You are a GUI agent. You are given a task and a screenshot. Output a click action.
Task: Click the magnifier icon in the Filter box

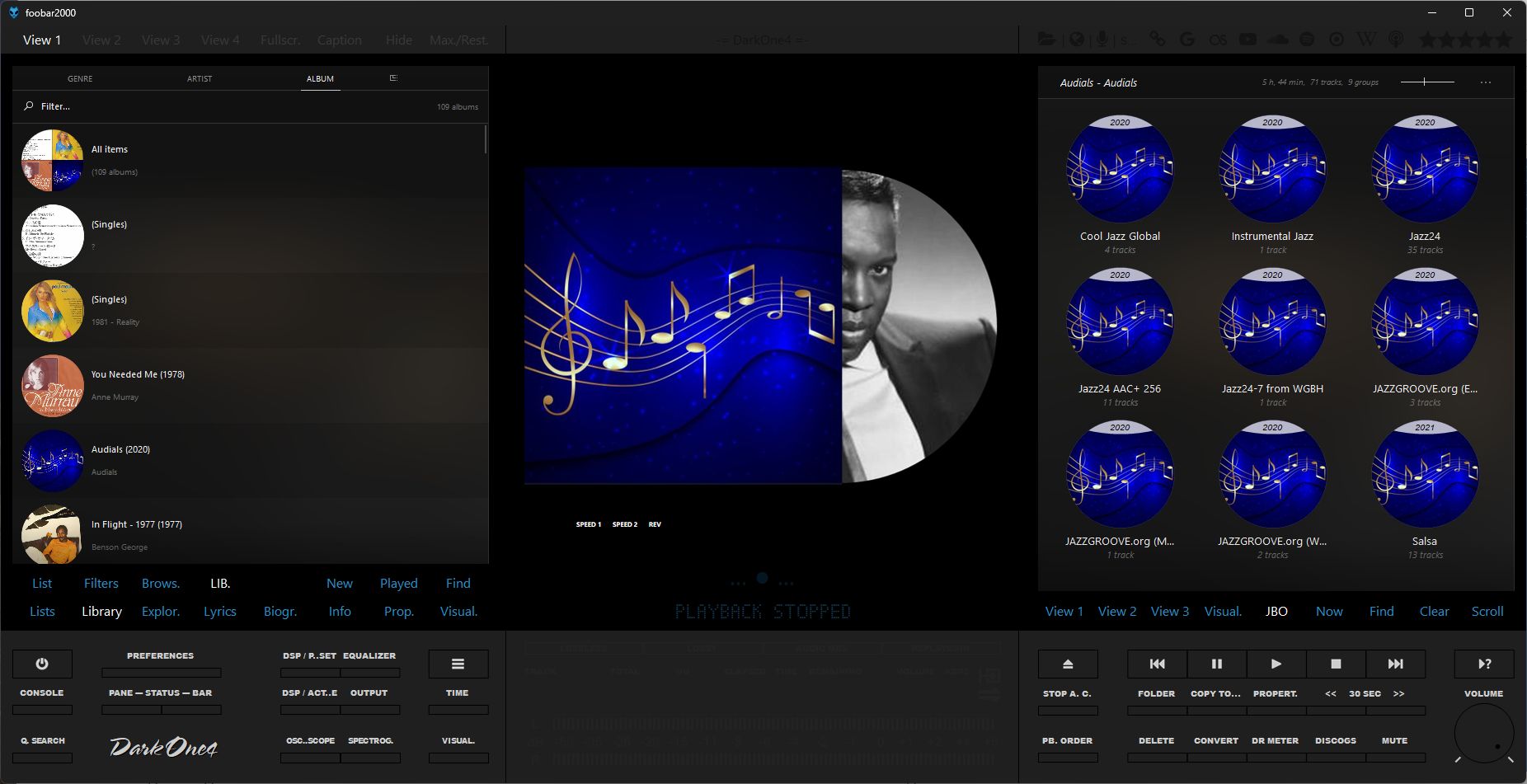click(29, 106)
